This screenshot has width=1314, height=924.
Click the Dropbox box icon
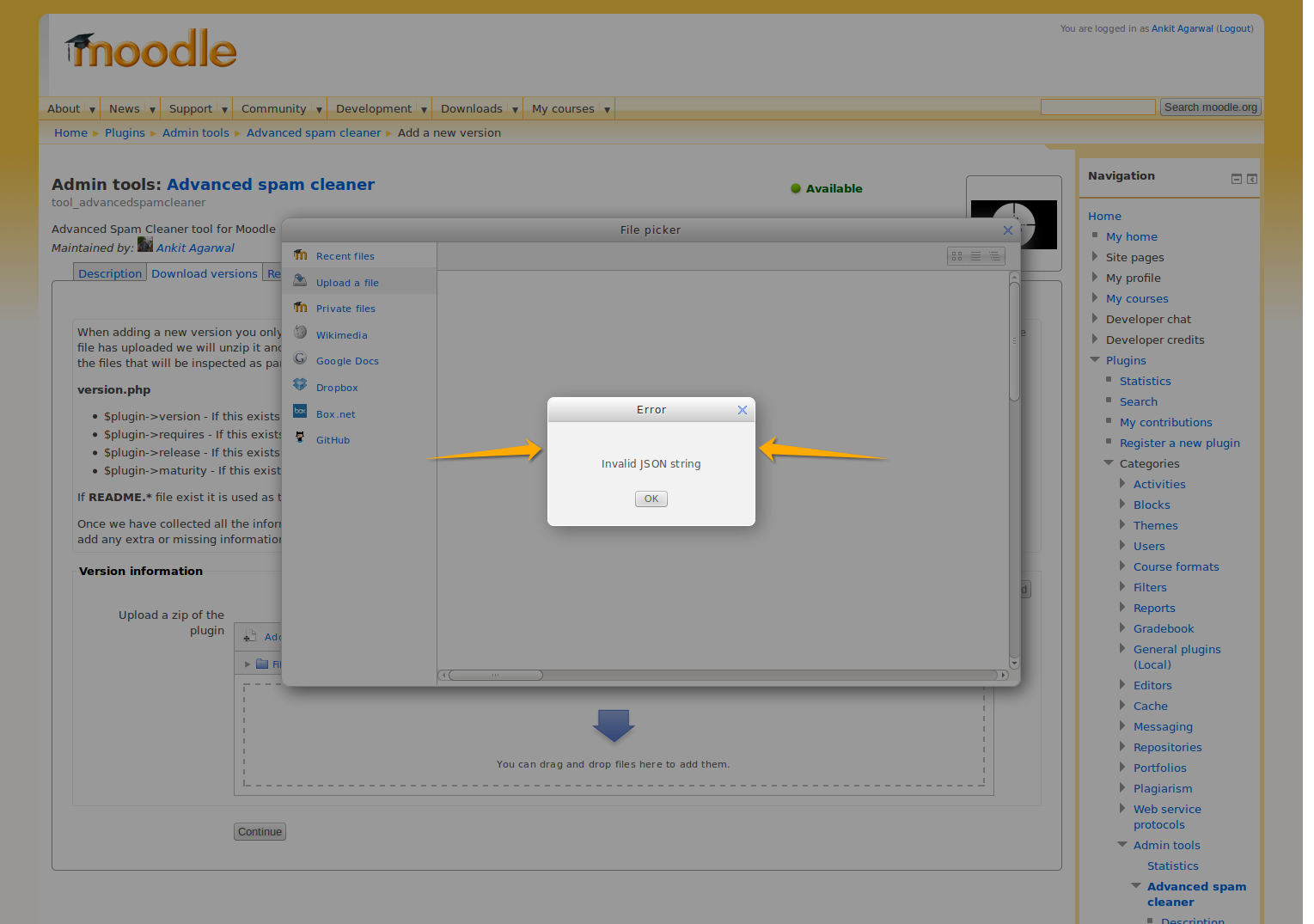[x=300, y=386]
